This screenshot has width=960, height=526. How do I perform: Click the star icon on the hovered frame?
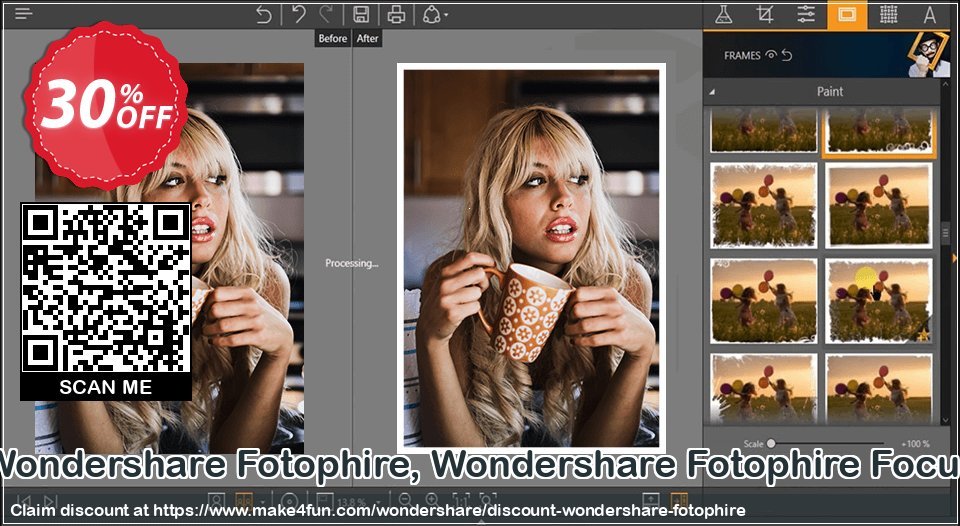[923, 334]
